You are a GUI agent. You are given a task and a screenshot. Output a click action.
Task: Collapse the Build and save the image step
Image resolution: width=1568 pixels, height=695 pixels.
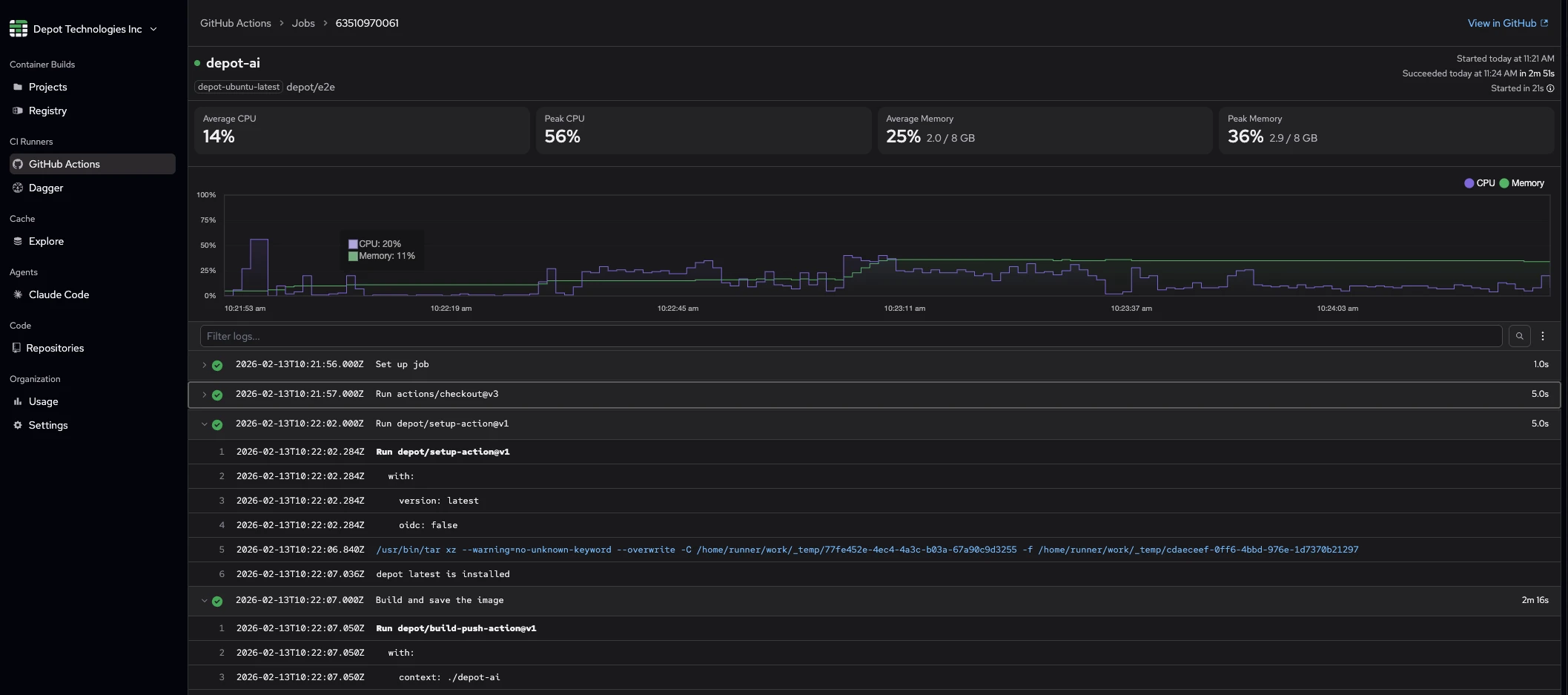[x=205, y=601]
